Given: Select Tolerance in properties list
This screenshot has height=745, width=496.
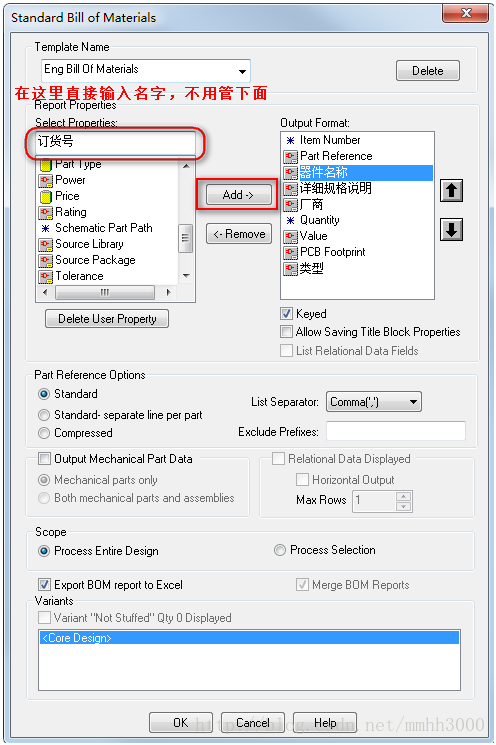Looking at the screenshot, I should 79,276.
